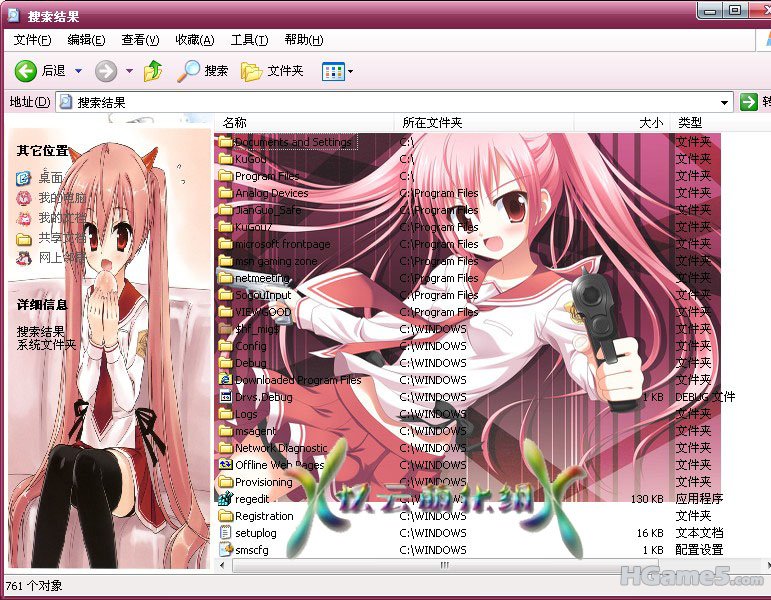771x600 pixels.
Task: Expand the address bar dropdown arrow
Action: click(x=724, y=103)
